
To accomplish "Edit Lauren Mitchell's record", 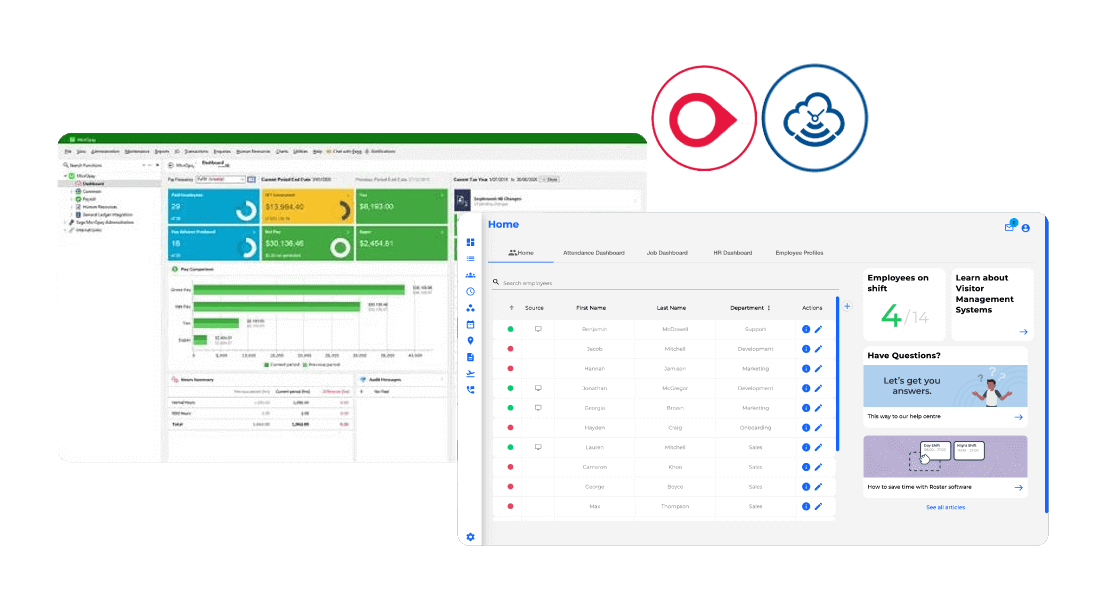I will point(819,447).
